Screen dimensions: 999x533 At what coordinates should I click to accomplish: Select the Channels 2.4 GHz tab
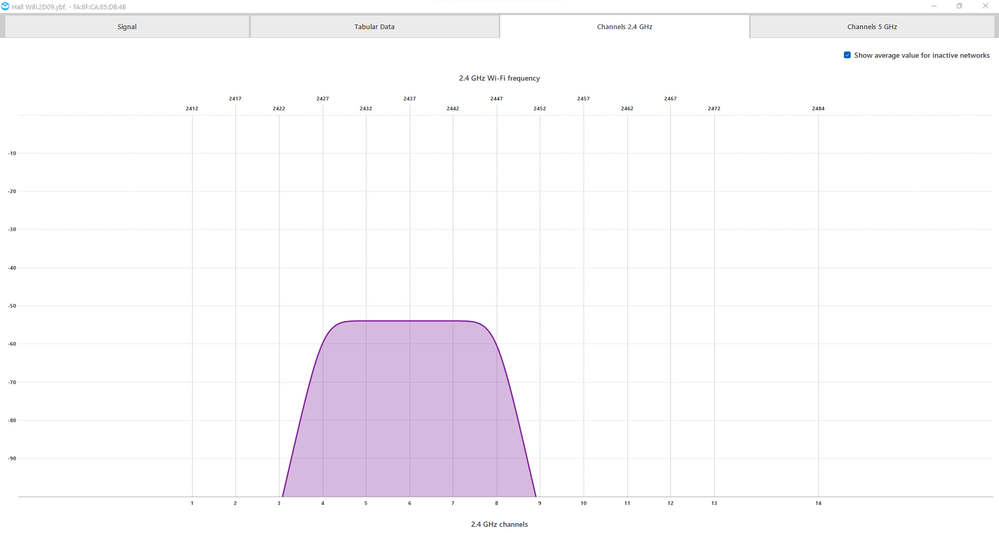[x=624, y=27]
